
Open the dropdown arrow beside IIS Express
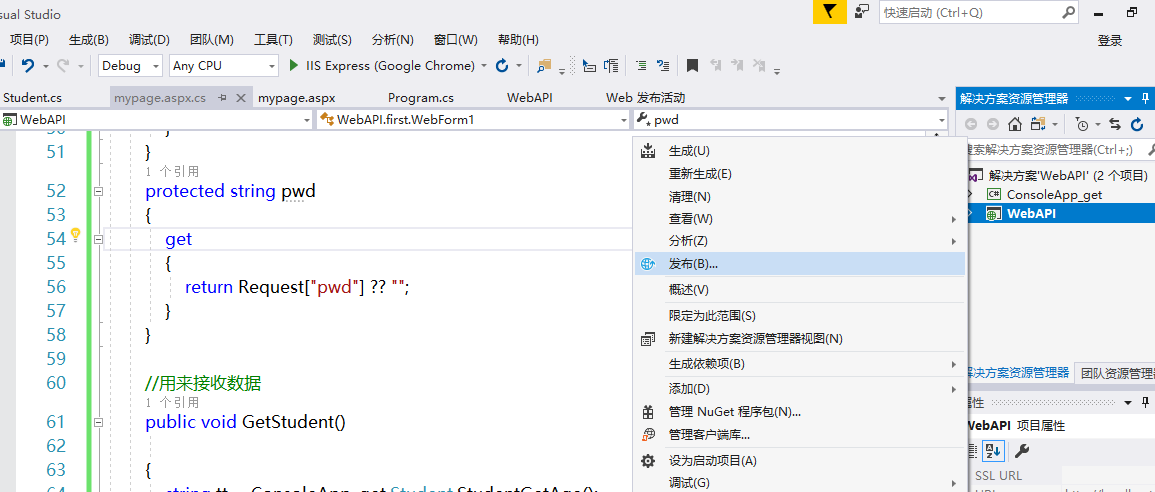484,66
